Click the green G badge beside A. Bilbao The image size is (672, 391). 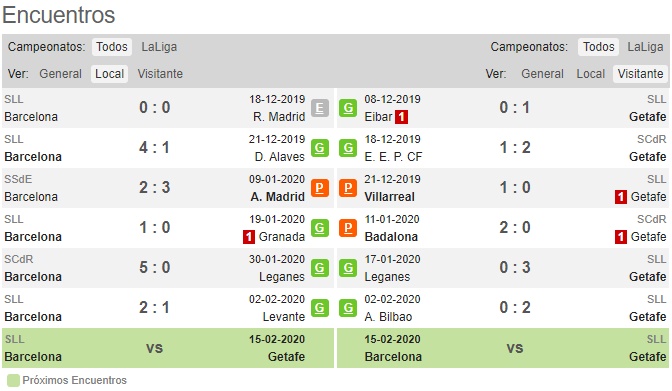348,308
